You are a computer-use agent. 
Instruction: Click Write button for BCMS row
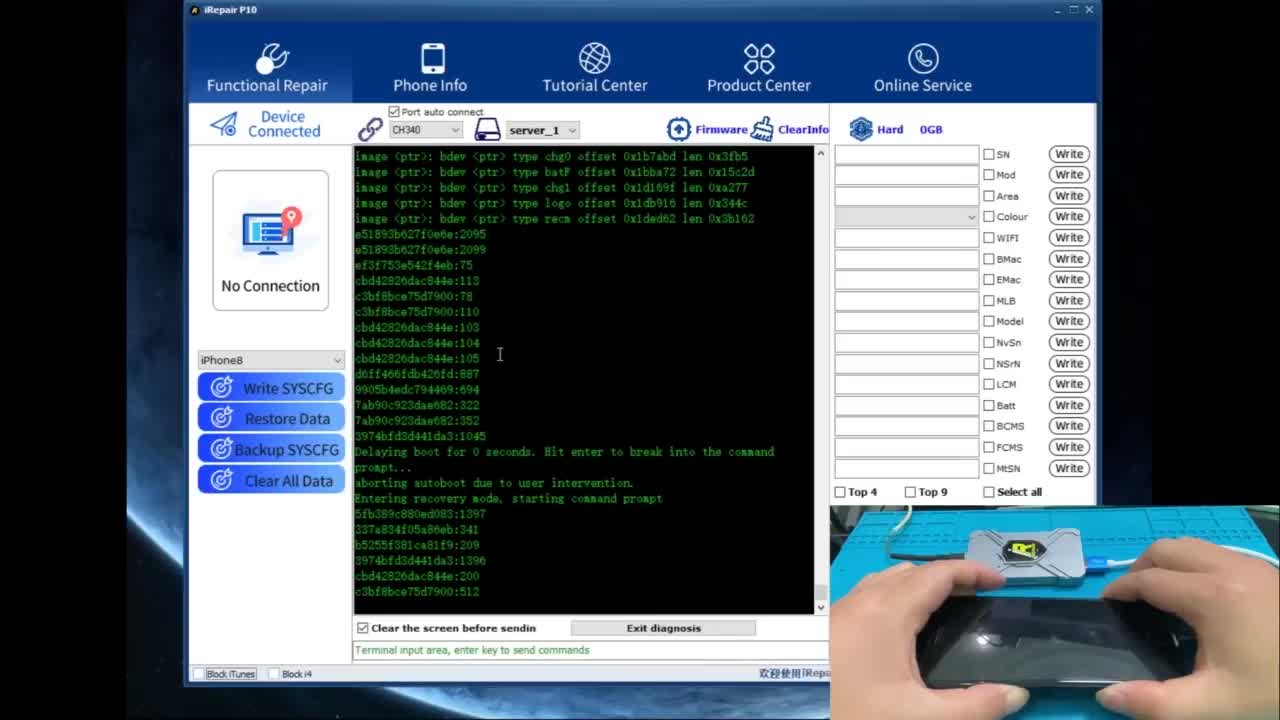click(1069, 426)
